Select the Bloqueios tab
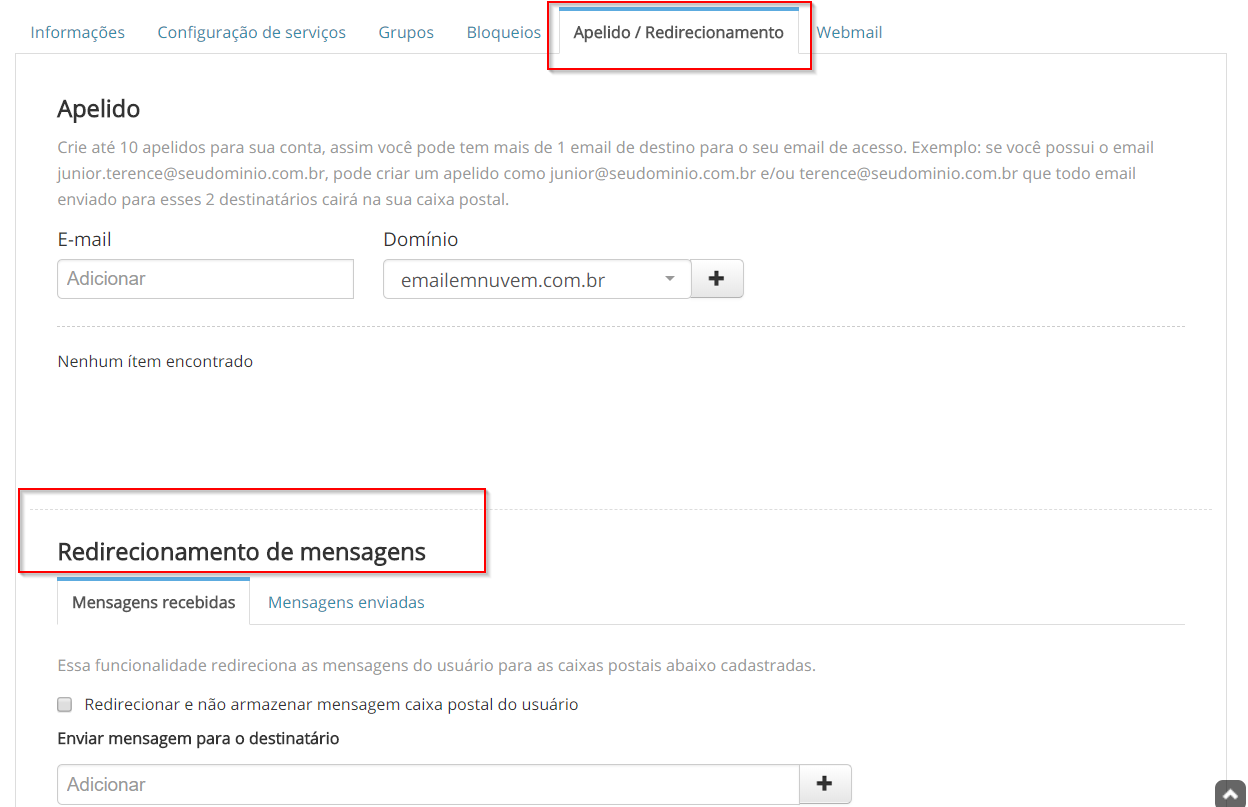Screen dimensions: 1248x807 coord(503,32)
